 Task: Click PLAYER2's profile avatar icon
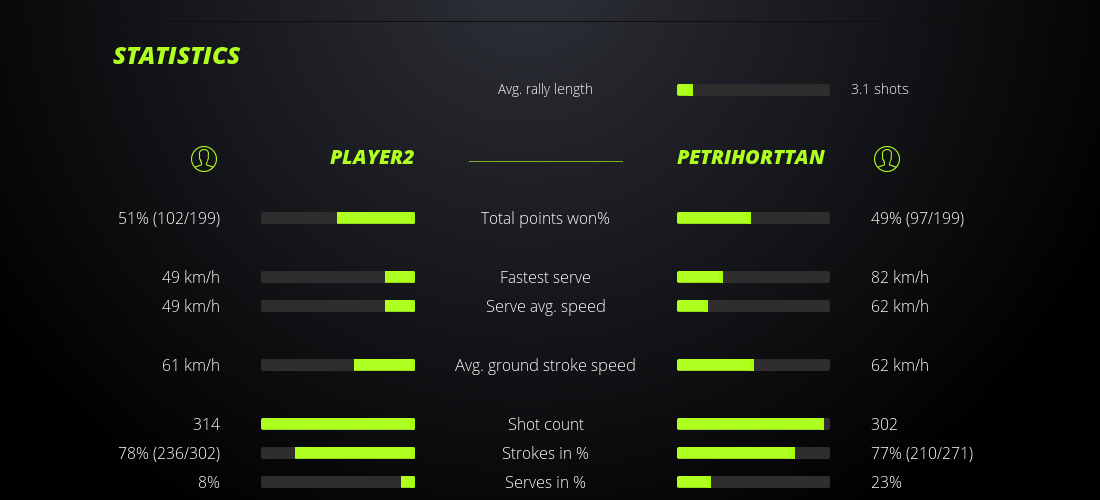pos(204,158)
